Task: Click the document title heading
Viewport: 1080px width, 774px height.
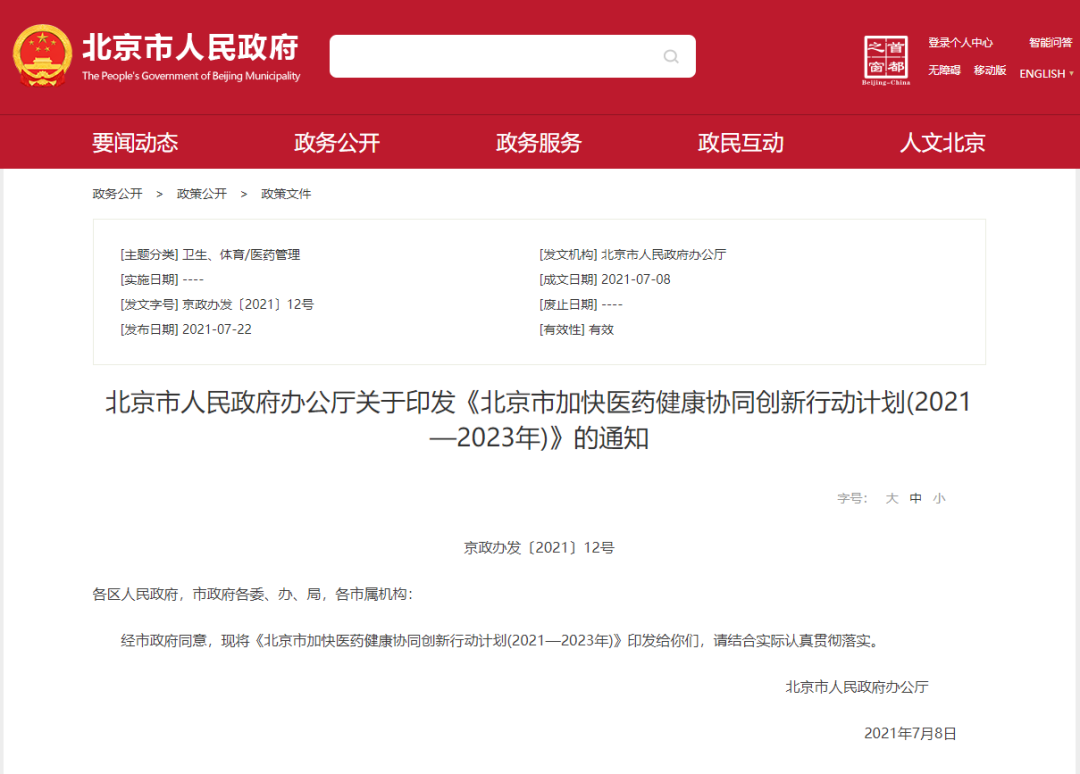Action: (539, 419)
